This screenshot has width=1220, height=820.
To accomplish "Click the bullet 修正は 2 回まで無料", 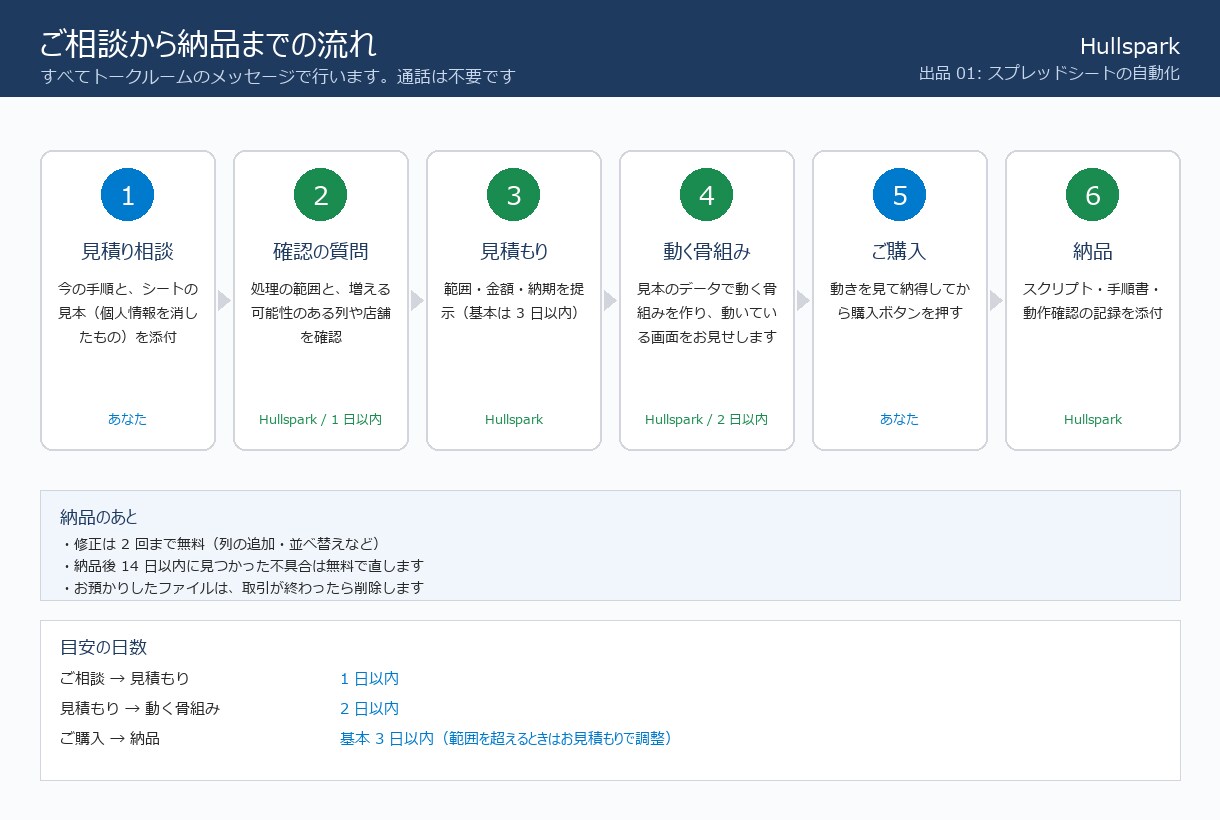I will (x=221, y=544).
